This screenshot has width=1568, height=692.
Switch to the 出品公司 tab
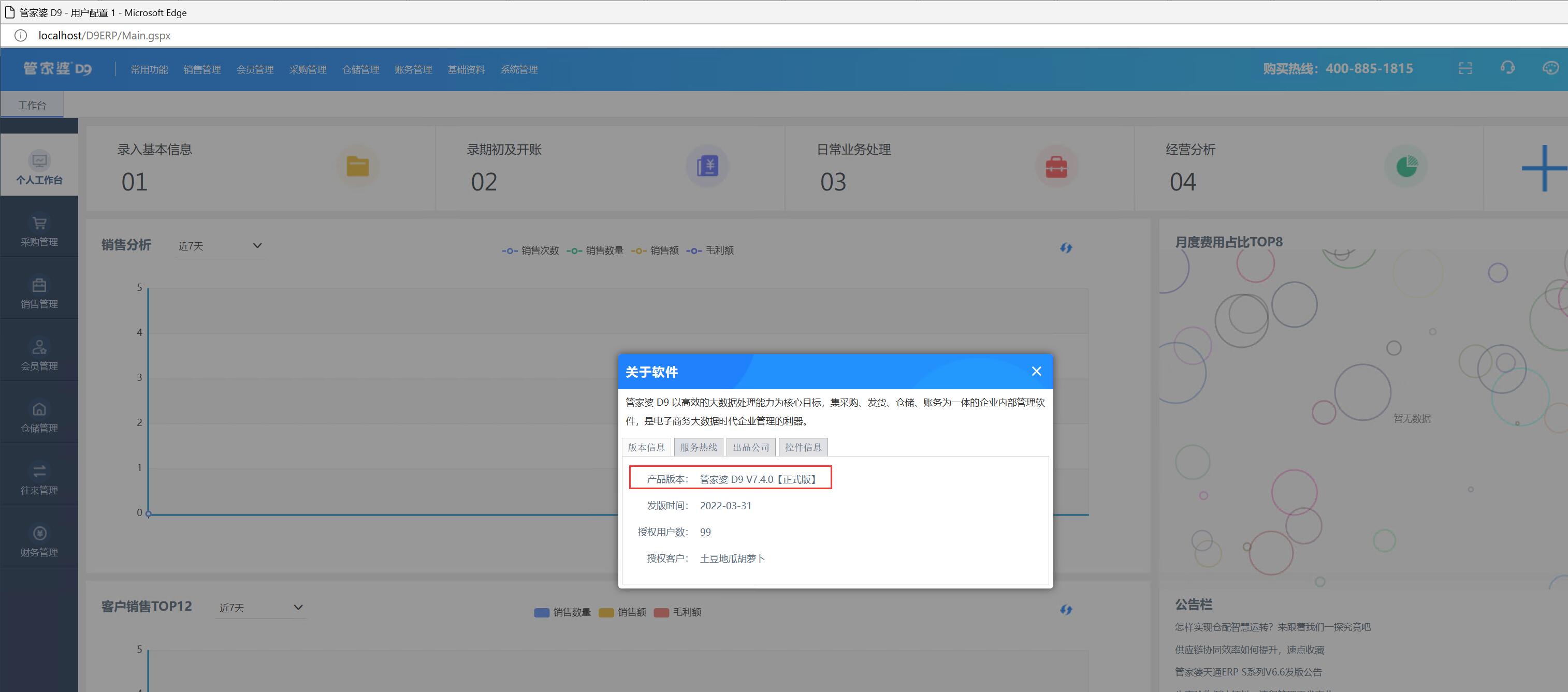(x=751, y=447)
